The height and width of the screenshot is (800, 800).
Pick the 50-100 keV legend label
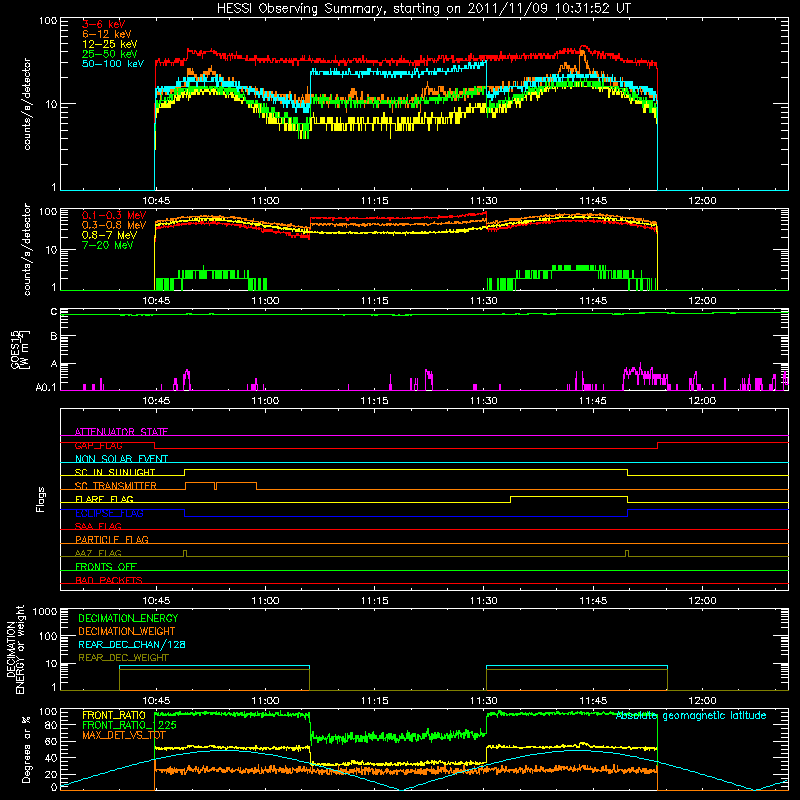pyautogui.click(x=113, y=64)
